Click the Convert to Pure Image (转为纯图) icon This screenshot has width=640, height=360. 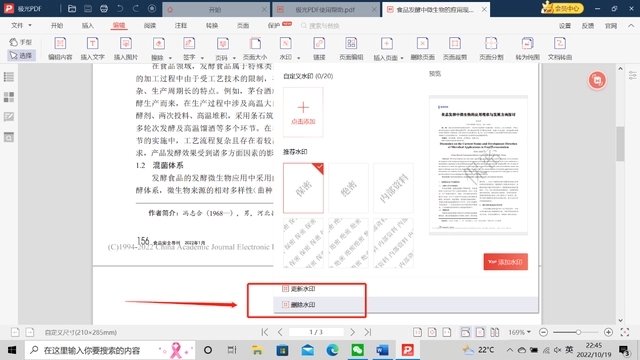pyautogui.click(x=527, y=43)
